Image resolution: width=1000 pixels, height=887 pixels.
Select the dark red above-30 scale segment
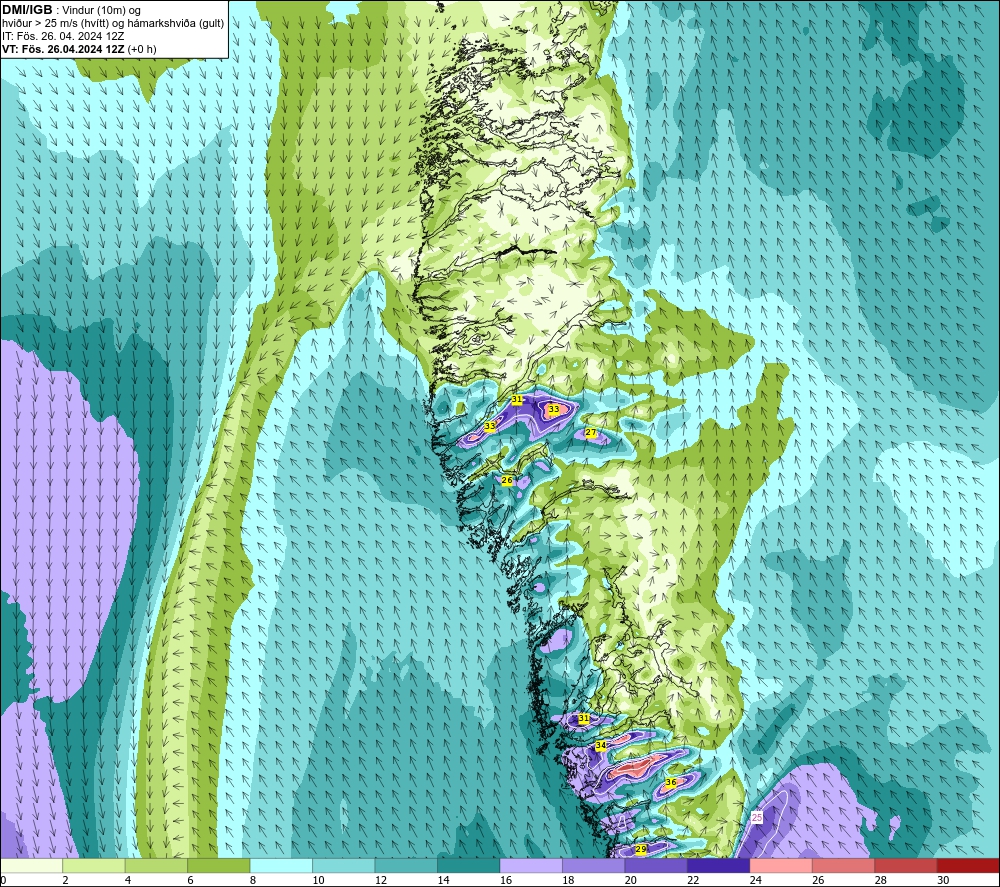pos(969,865)
